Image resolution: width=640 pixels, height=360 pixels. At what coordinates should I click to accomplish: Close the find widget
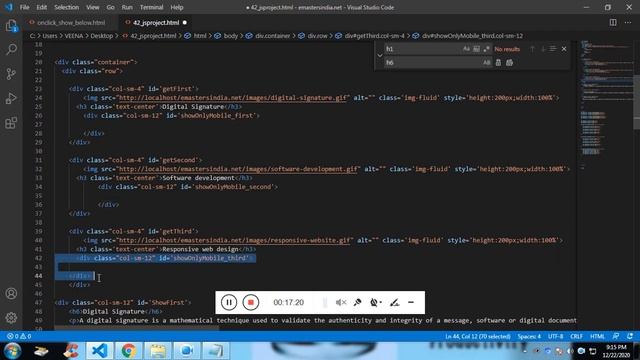[x=564, y=49]
